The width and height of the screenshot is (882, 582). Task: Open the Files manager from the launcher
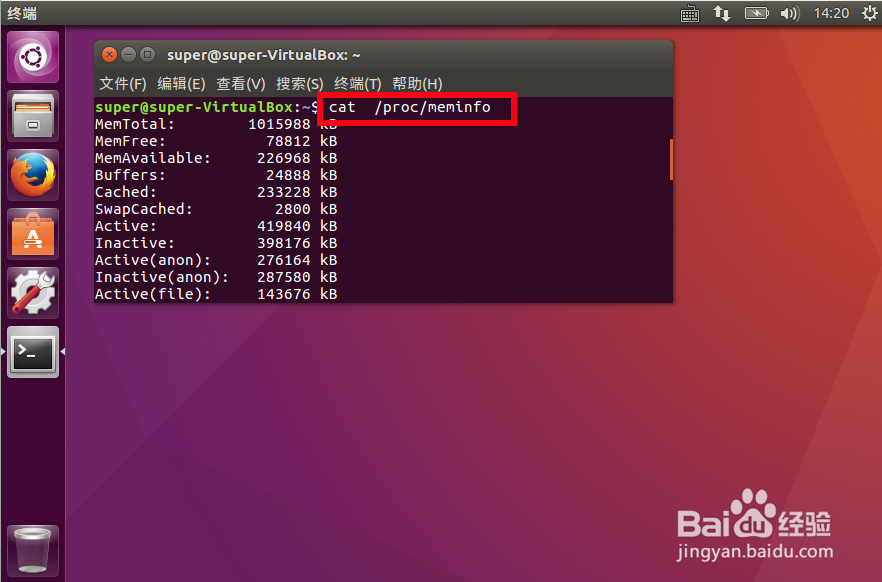[x=33, y=116]
